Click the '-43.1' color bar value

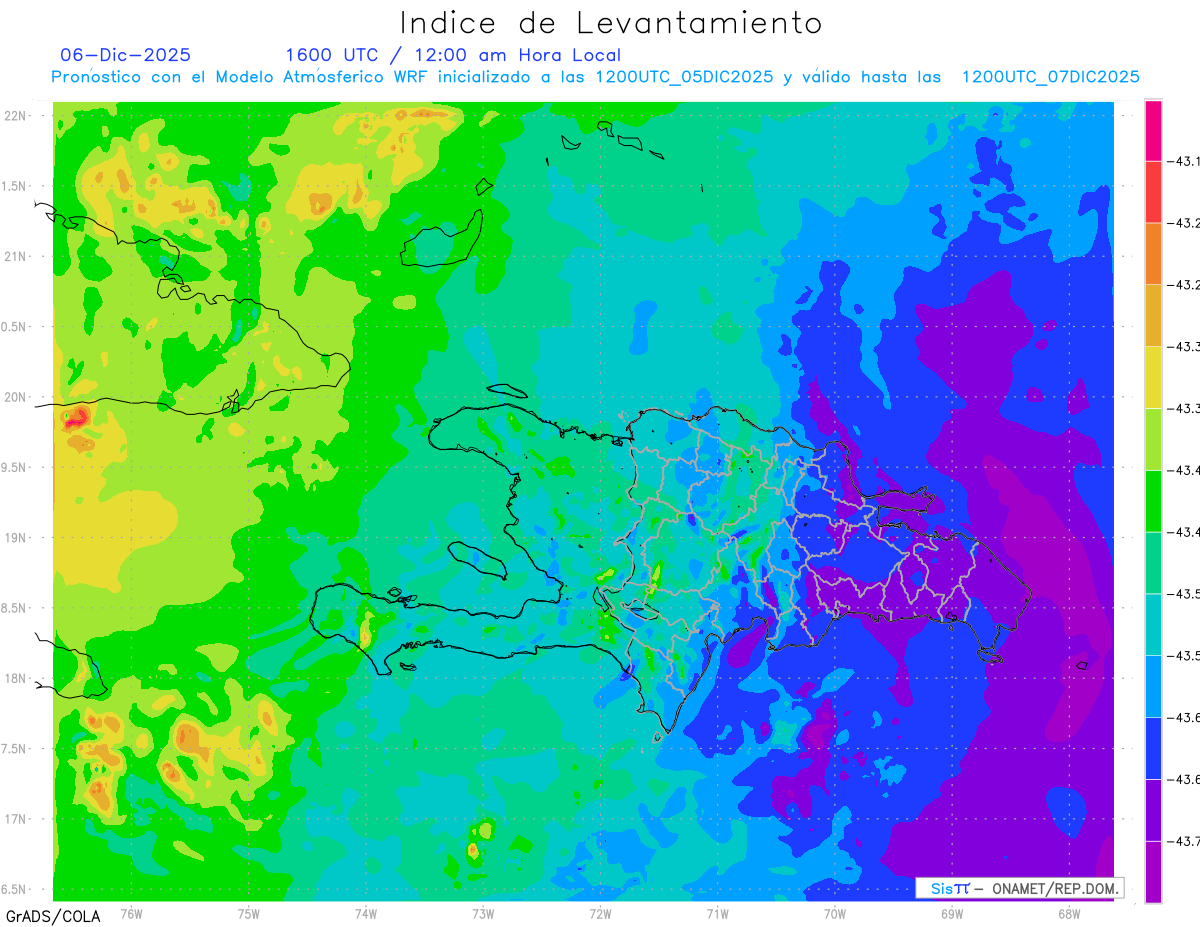point(1186,161)
